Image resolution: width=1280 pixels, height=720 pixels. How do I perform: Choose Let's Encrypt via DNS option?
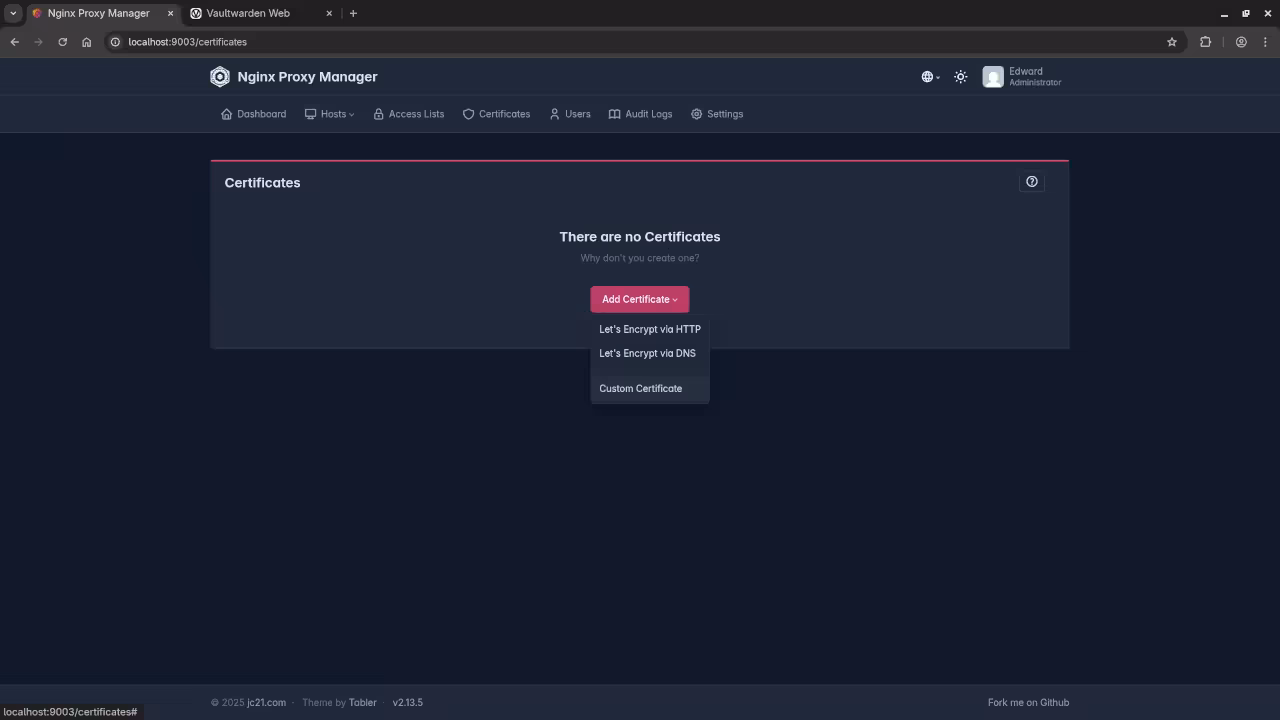(x=647, y=353)
